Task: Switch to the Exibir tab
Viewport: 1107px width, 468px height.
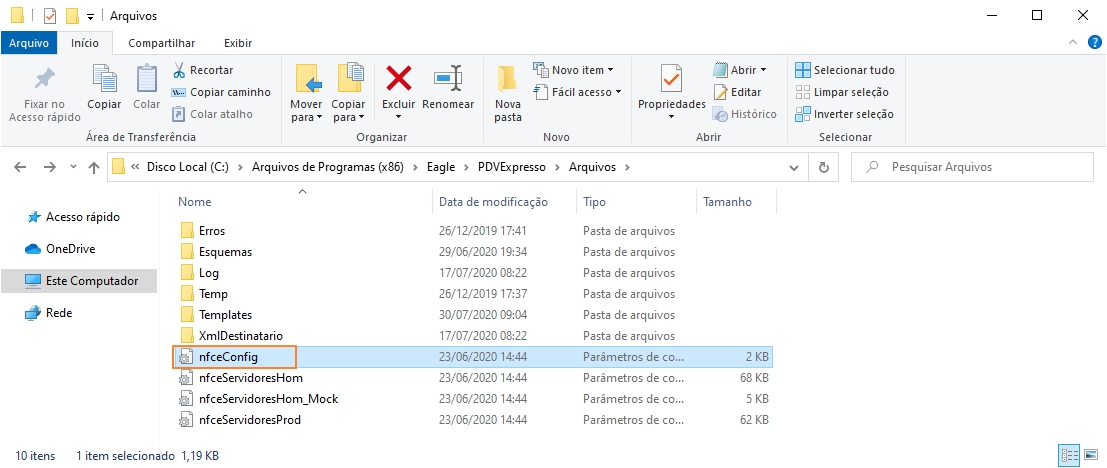Action: (238, 43)
